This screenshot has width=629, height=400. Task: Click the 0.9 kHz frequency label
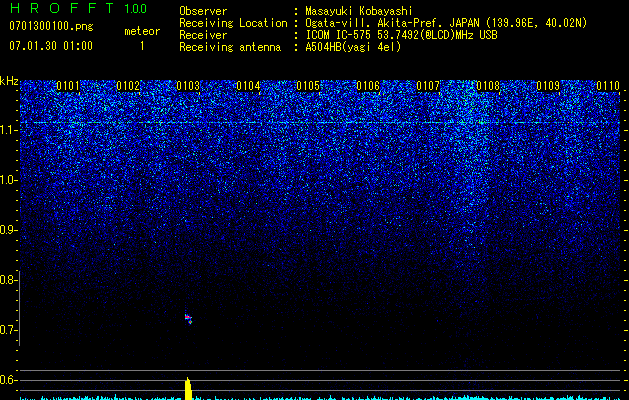click(9, 230)
